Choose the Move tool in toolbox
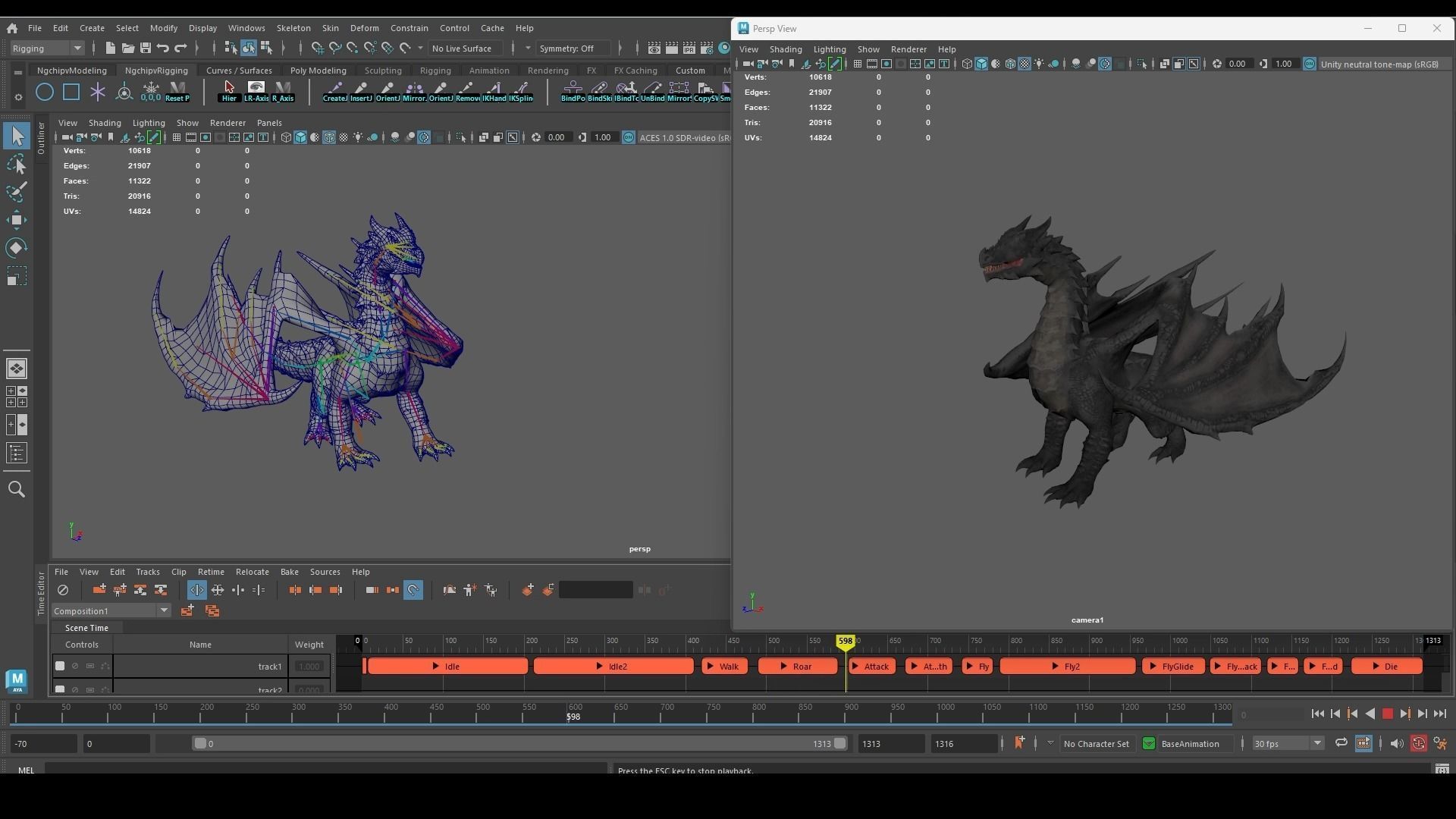This screenshot has width=1456, height=819. [x=17, y=220]
